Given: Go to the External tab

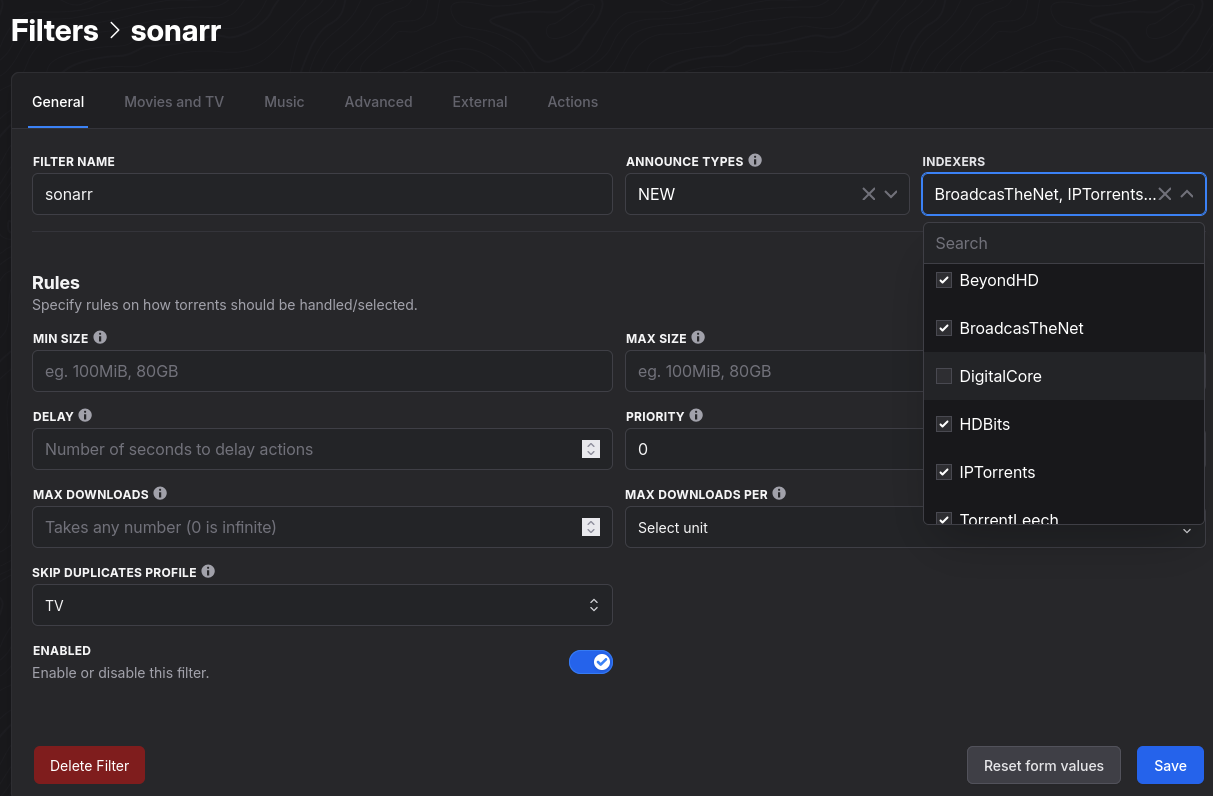Looking at the screenshot, I should (480, 102).
